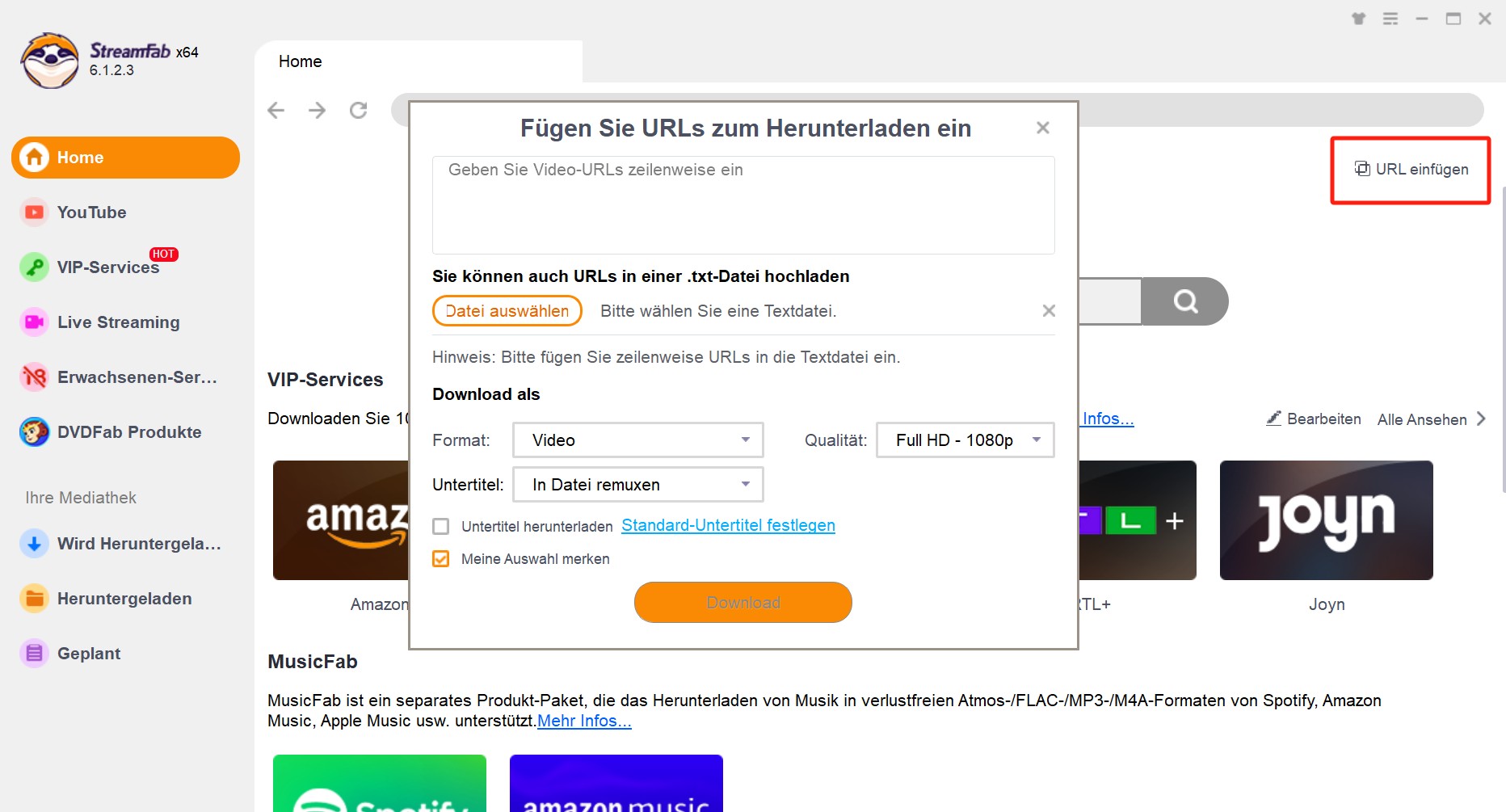Open the Qualität dropdown Full HD - 1080p
1506x812 pixels.
point(965,440)
